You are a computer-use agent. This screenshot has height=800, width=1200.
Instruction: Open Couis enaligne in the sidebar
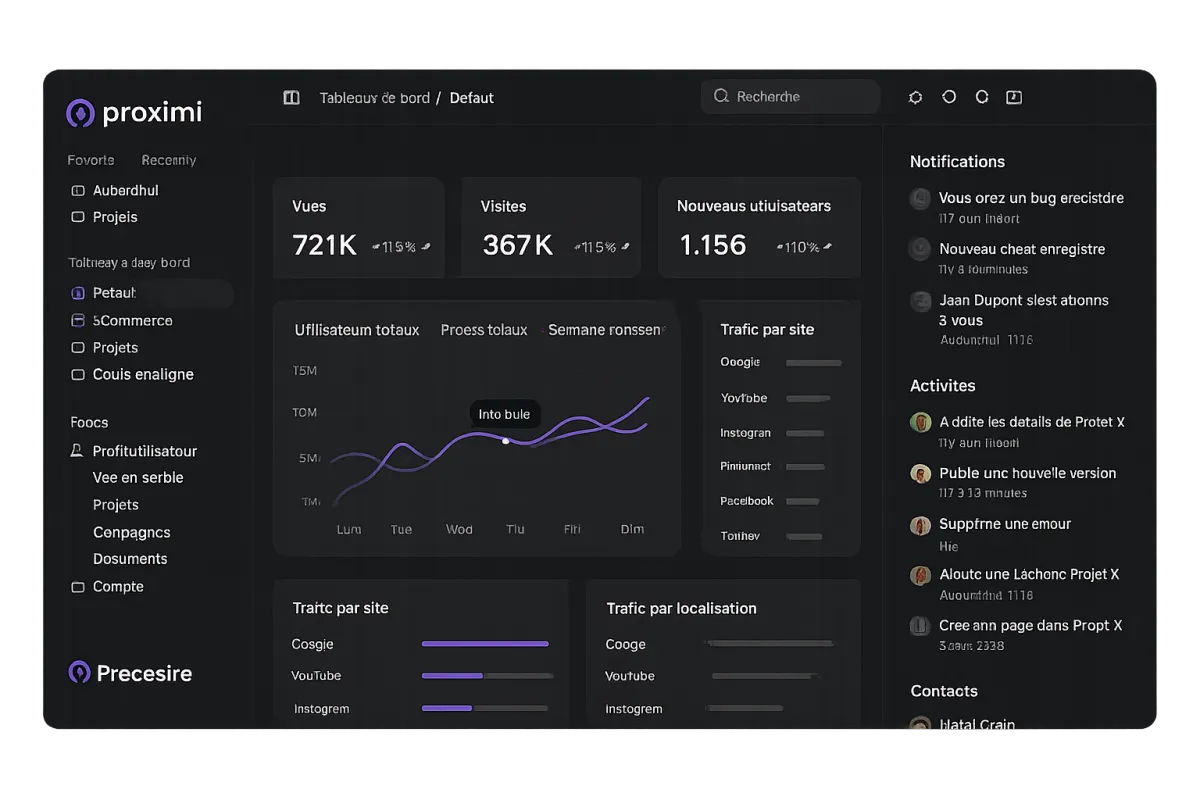coord(143,374)
